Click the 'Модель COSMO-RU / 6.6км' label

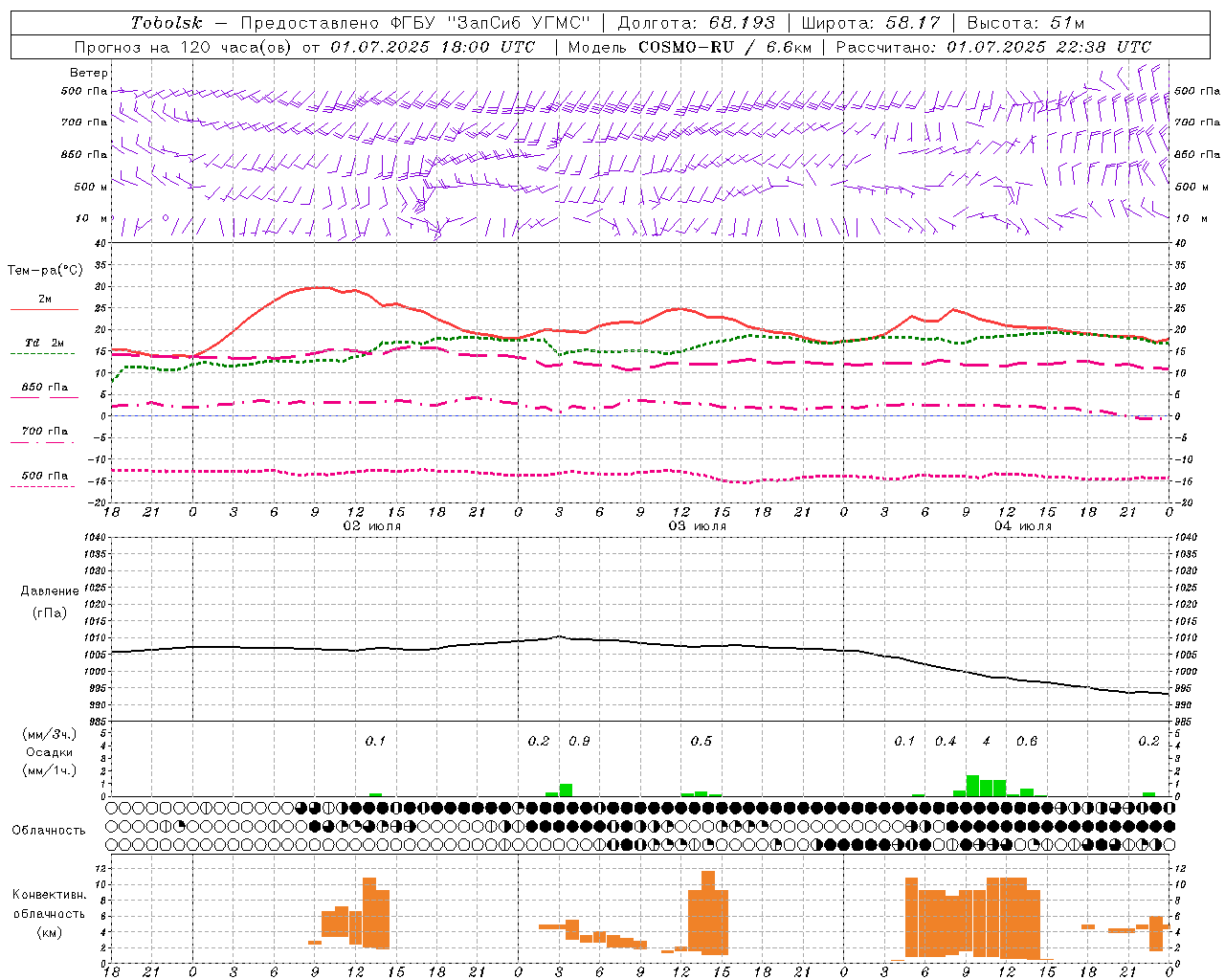pos(690,47)
